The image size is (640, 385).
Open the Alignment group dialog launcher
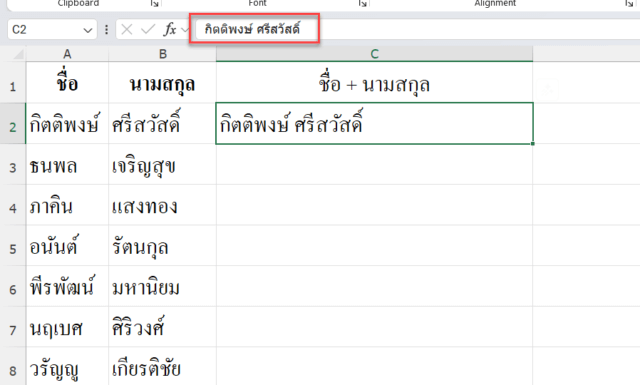pos(629,3)
